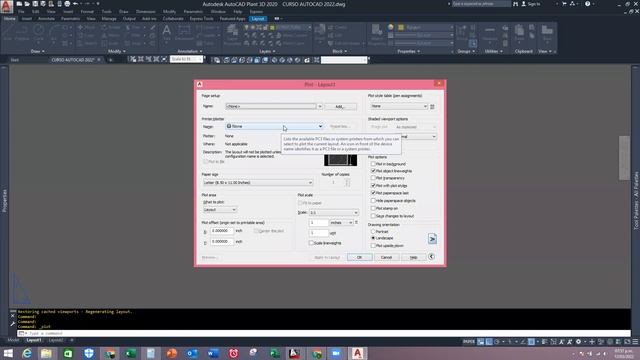Open Word from the taskbar
The height and width of the screenshot is (360, 640).
(x=213, y=353)
